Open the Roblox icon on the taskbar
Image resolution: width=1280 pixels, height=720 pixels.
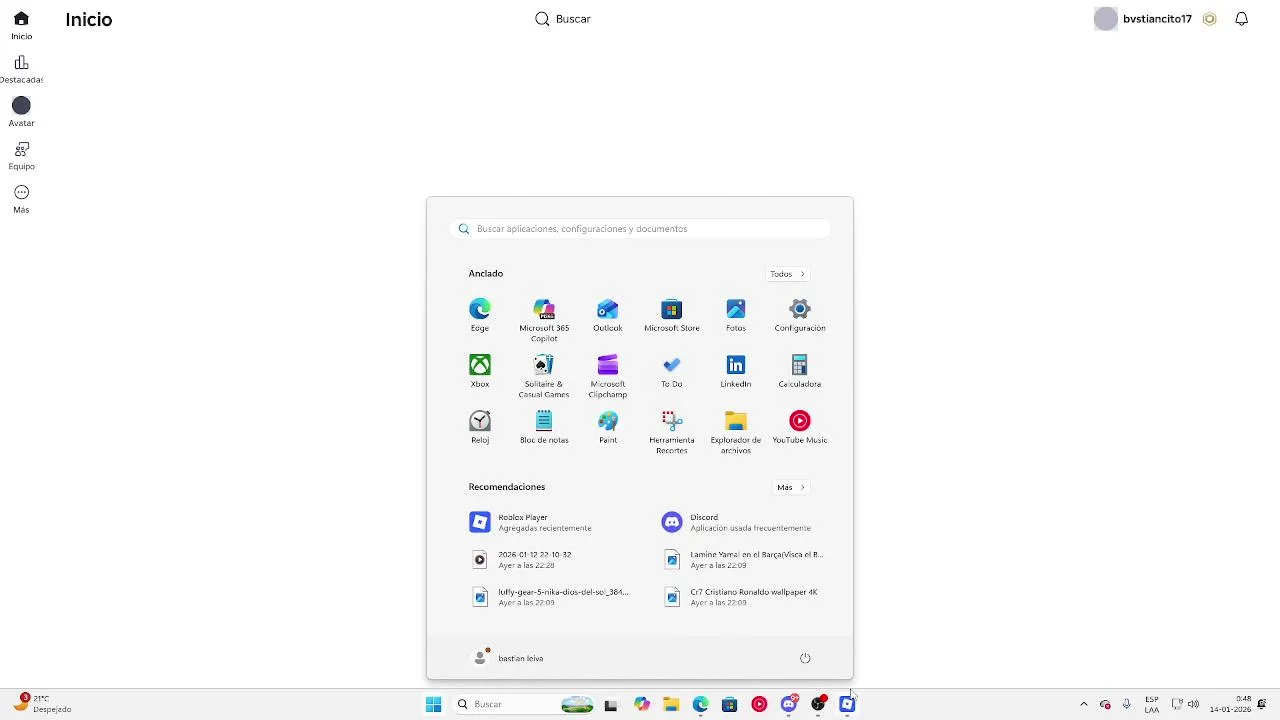(847, 704)
